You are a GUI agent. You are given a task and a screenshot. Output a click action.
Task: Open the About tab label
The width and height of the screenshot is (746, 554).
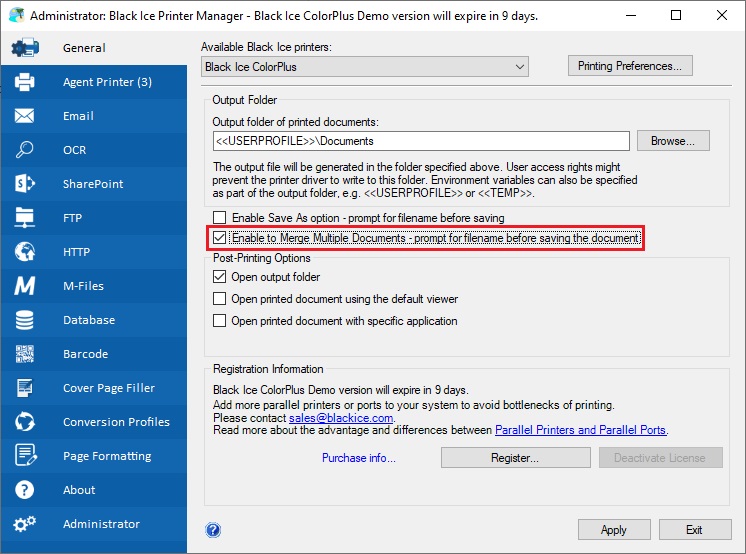click(x=79, y=490)
